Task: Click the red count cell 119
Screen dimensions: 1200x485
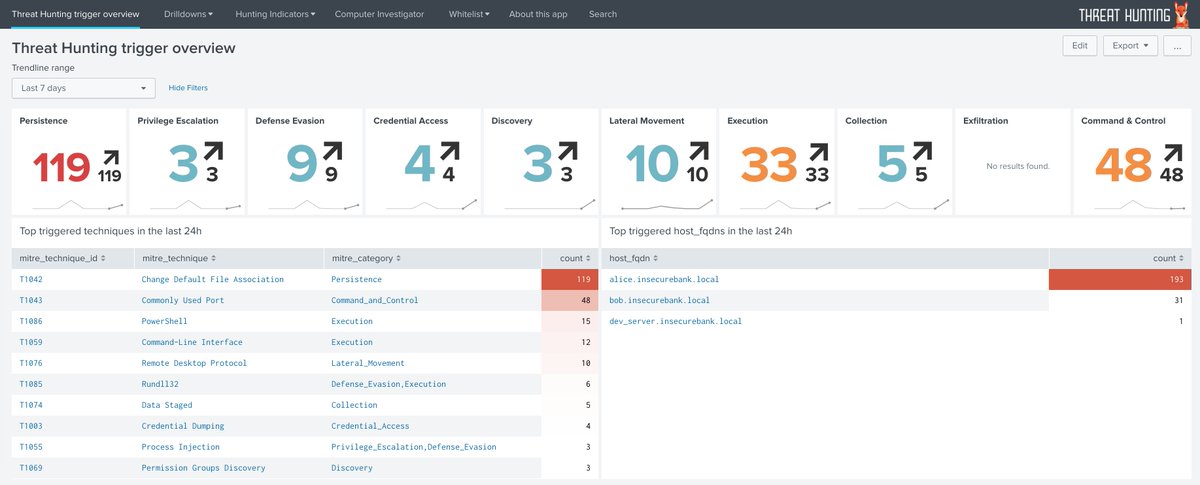Action: click(570, 279)
